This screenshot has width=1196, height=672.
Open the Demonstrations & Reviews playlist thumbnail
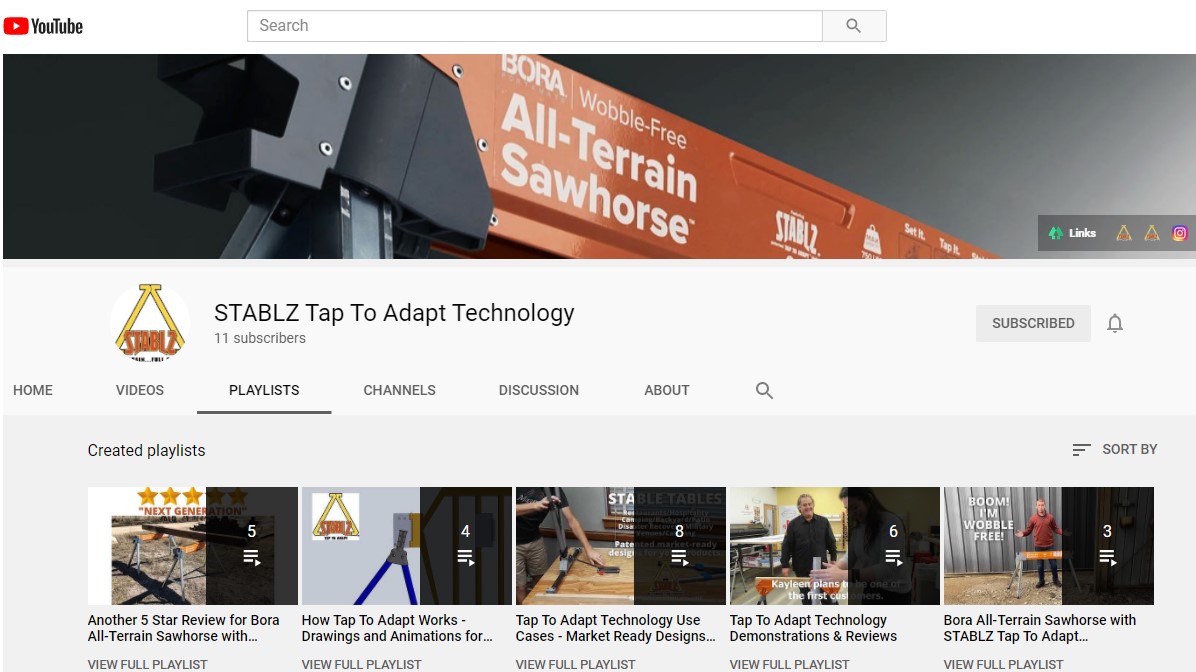tap(834, 546)
